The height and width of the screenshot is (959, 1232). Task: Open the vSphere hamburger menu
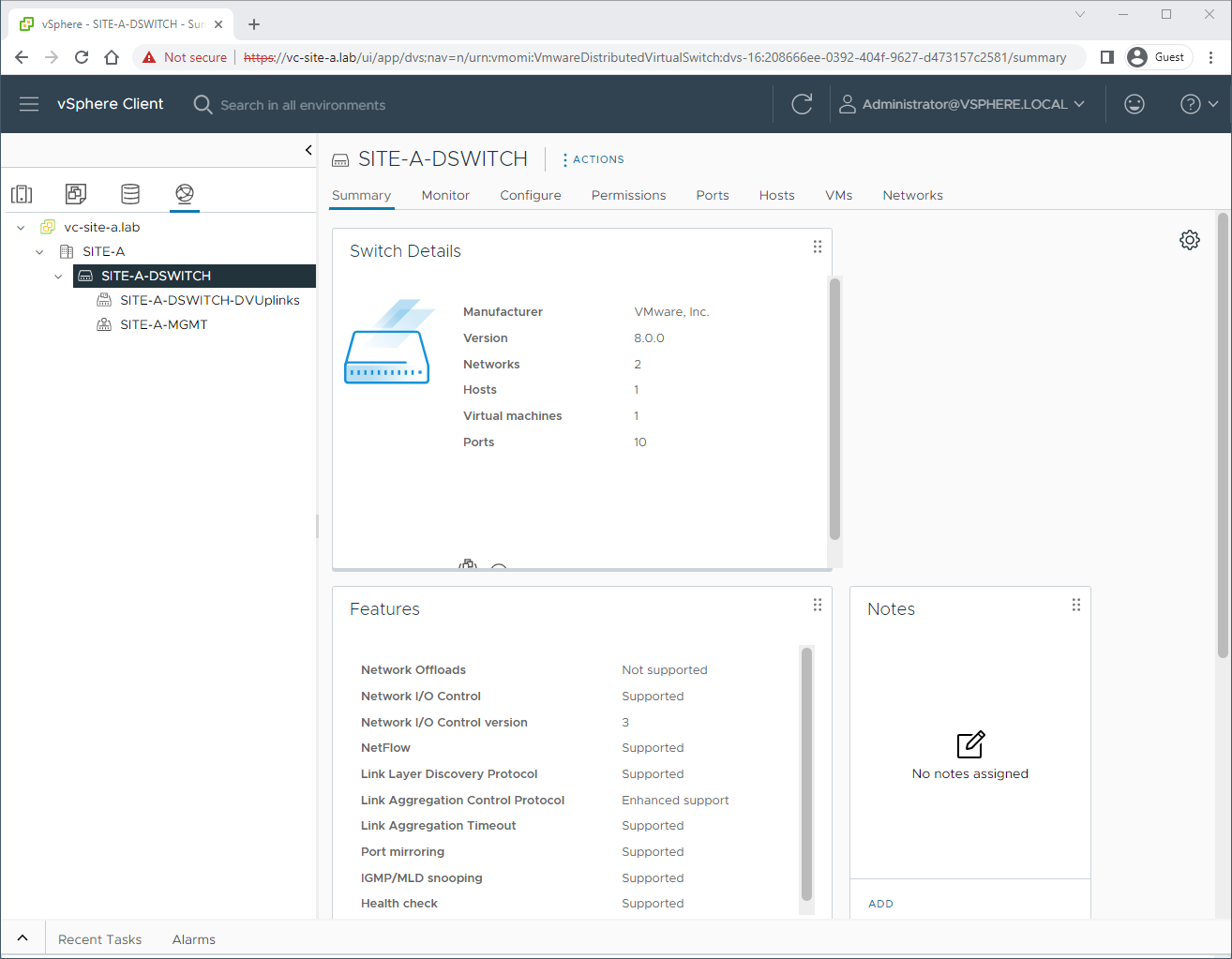[29, 104]
